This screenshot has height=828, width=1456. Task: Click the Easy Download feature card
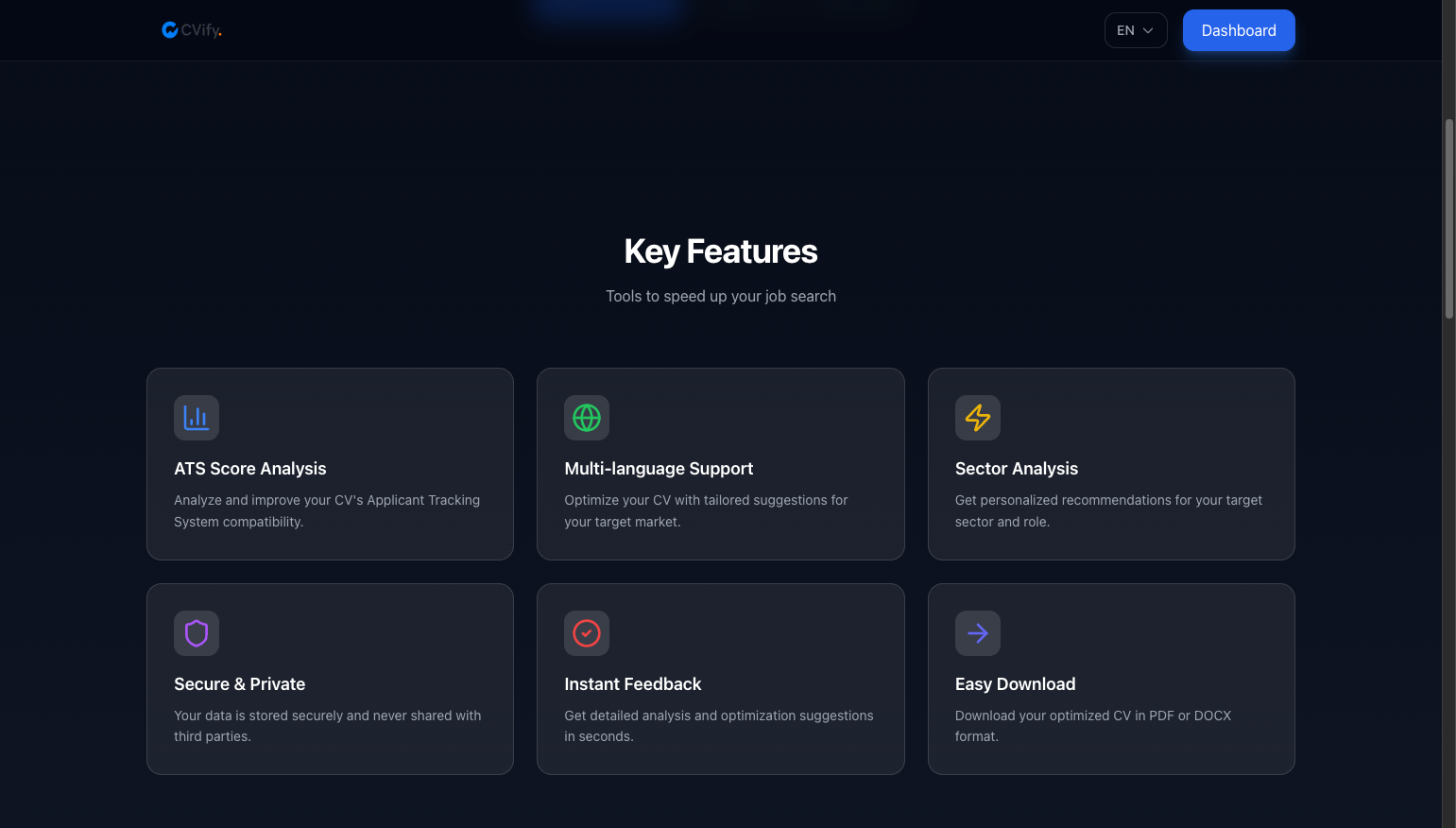[1111, 678]
